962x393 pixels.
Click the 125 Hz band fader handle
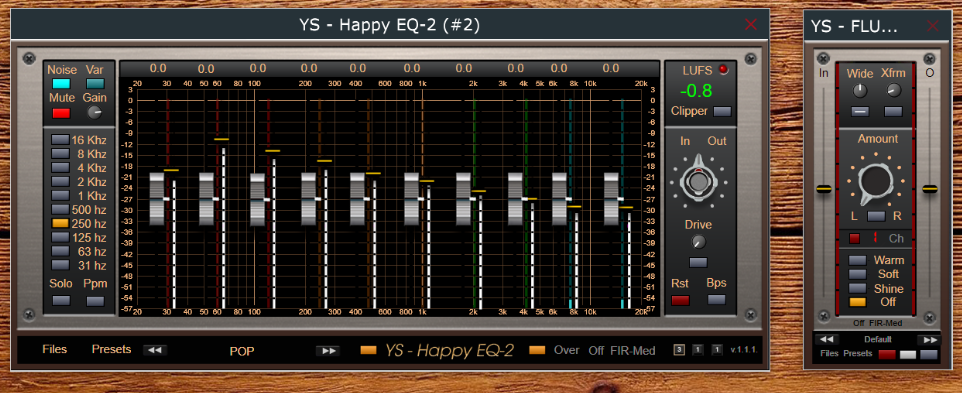pyautogui.click(x=258, y=199)
